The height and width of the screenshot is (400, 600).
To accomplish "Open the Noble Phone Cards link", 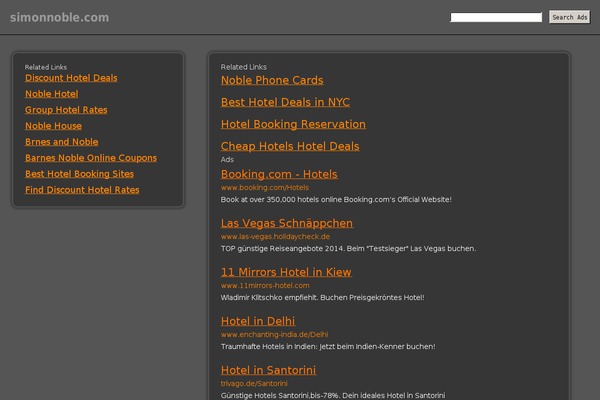I will 272,80.
